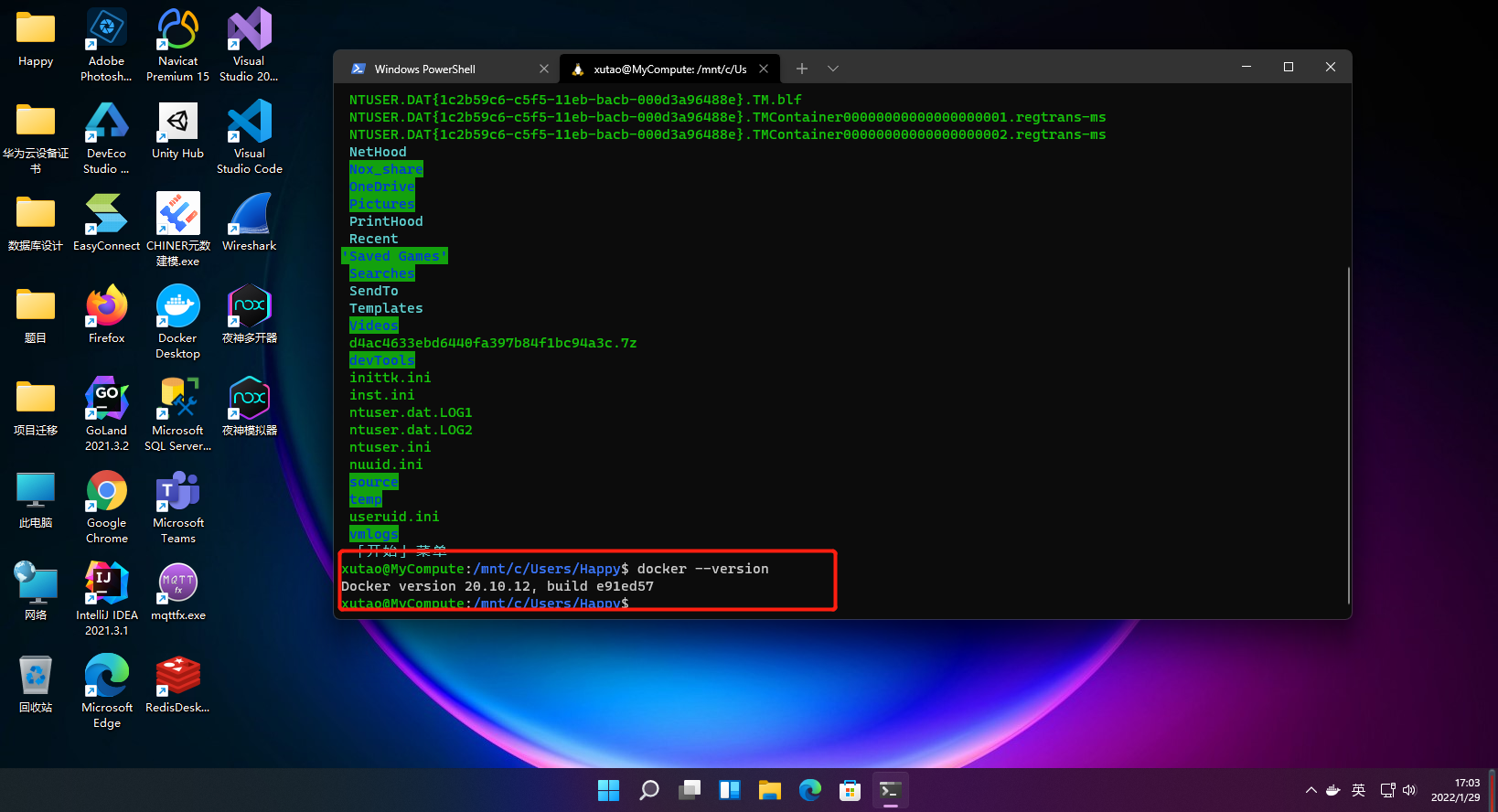Open clock showing 17:03 2022/1/29
This screenshot has width=1498, height=812.
click(1455, 790)
